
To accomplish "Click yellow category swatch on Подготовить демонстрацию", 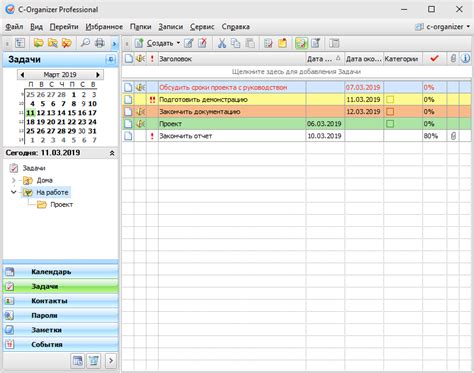I will pos(390,100).
